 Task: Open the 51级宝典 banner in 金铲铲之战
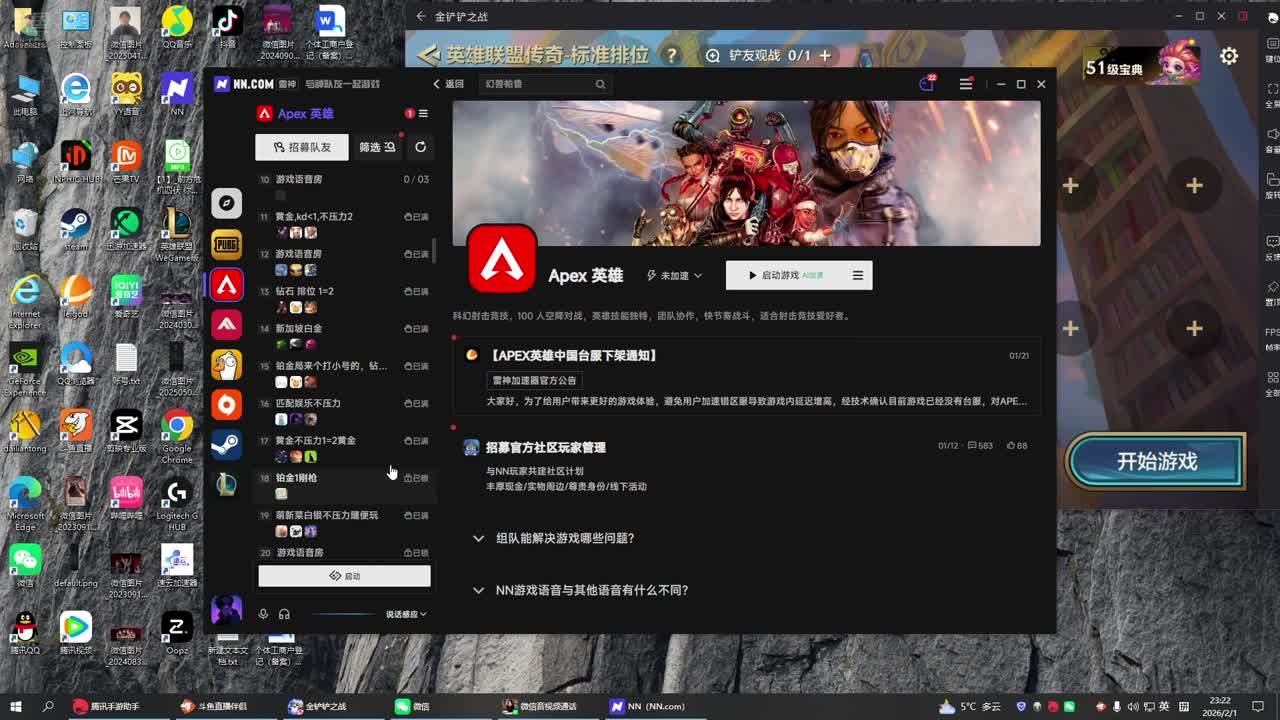(x=1143, y=65)
